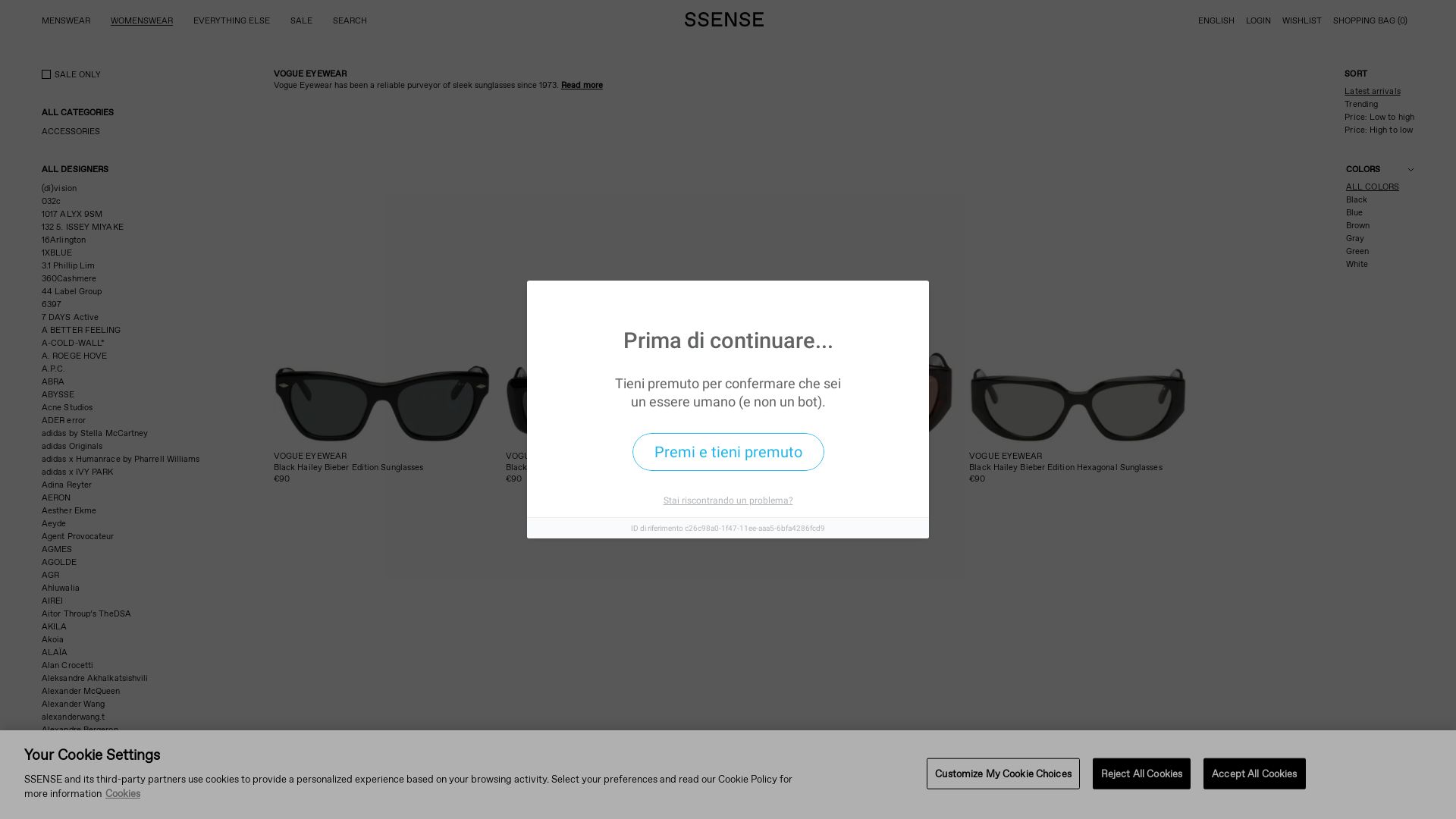Customize My Cookie Choices
This screenshot has height=819, width=1456.
[1003, 773]
